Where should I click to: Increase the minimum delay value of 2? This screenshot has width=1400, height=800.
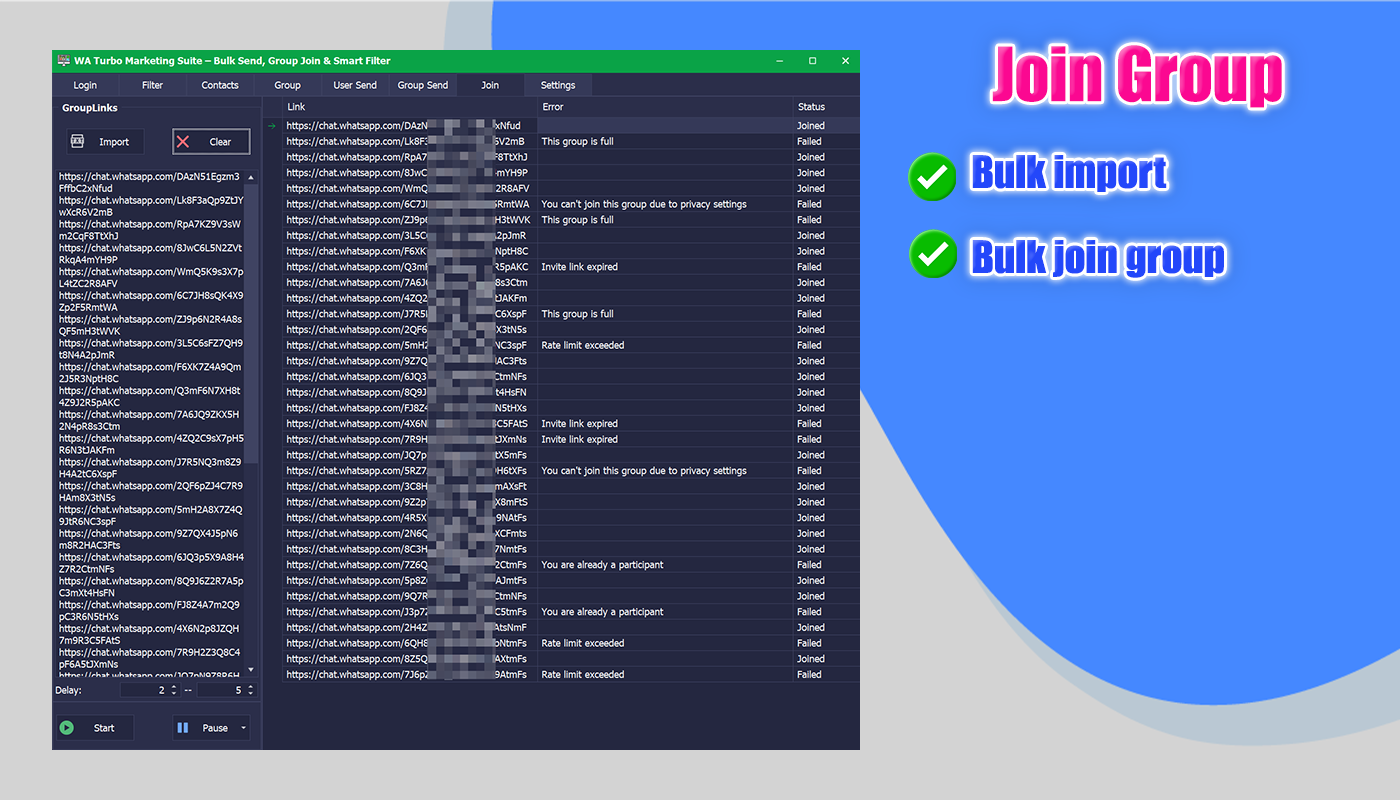[174, 687]
